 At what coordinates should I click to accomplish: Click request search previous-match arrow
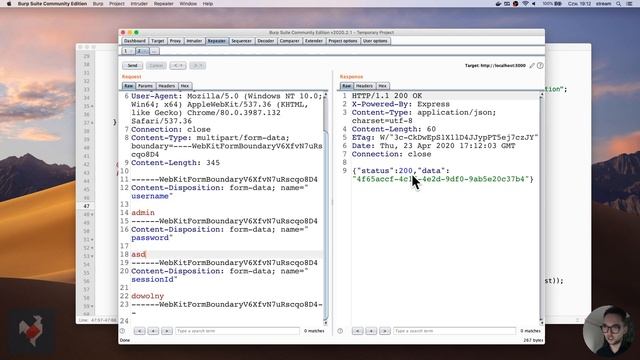pyautogui.click(x=153, y=331)
